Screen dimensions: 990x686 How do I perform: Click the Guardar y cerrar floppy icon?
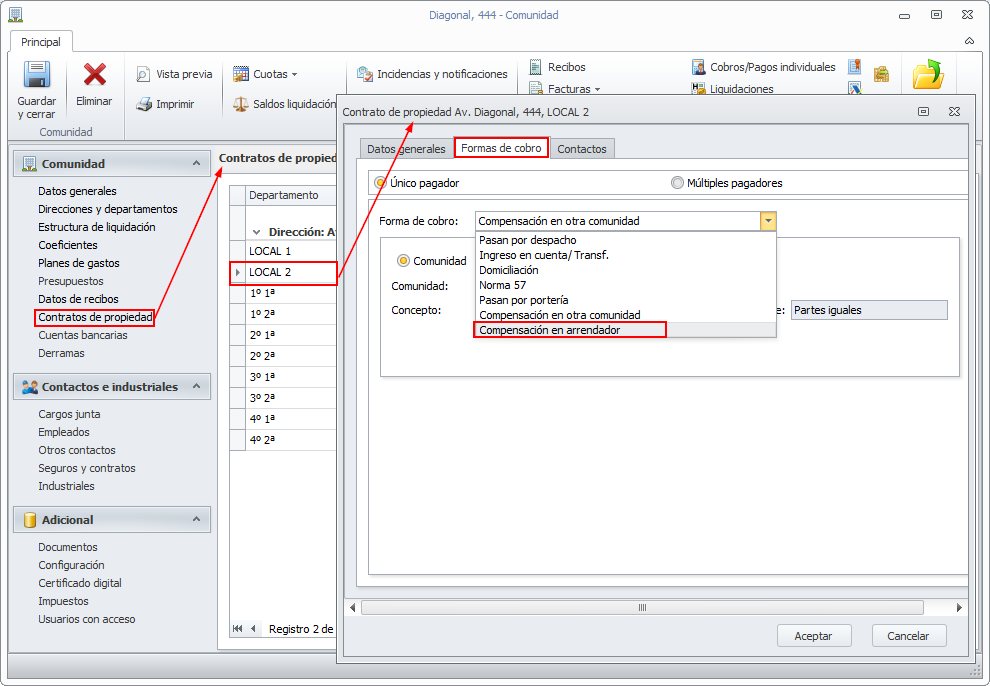[x=37, y=74]
